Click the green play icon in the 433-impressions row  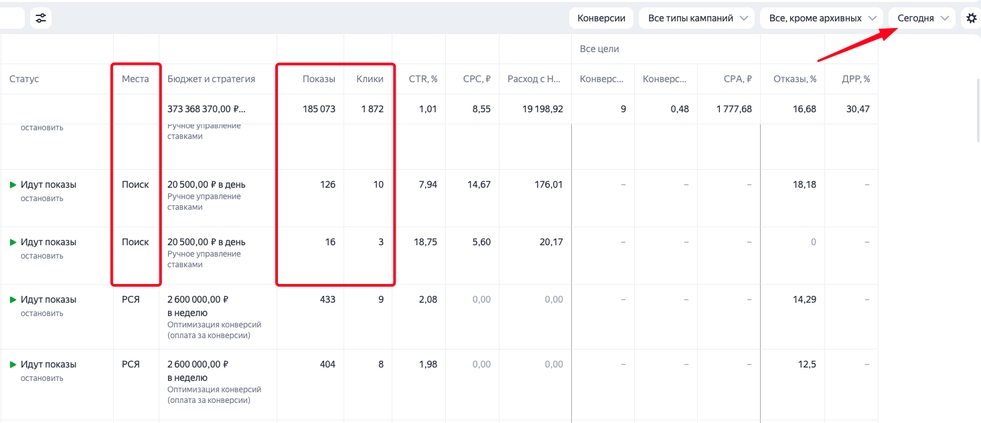13,300
